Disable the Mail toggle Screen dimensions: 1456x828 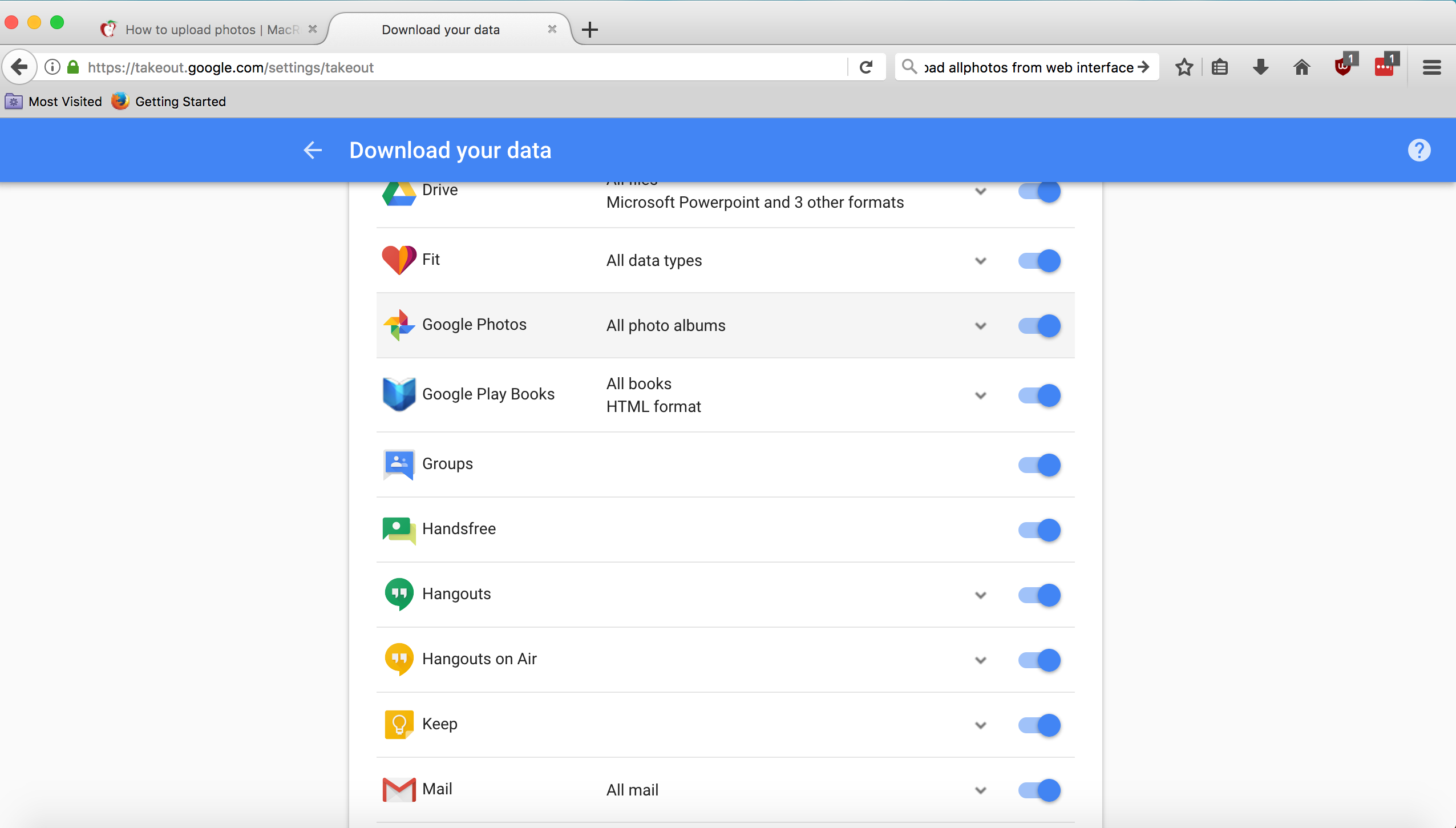coord(1040,790)
